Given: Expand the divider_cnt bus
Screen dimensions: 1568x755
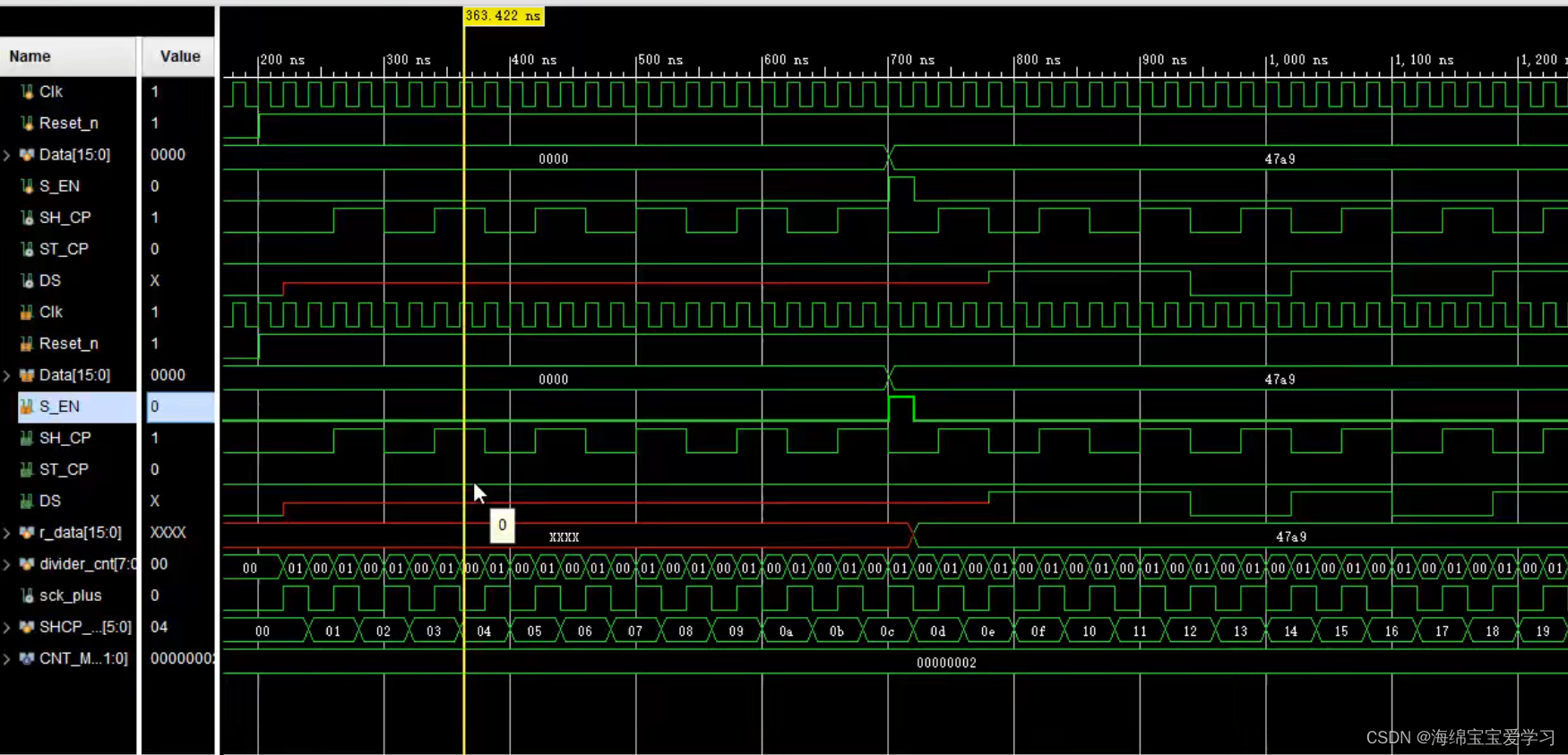Looking at the screenshot, I should point(7,564).
